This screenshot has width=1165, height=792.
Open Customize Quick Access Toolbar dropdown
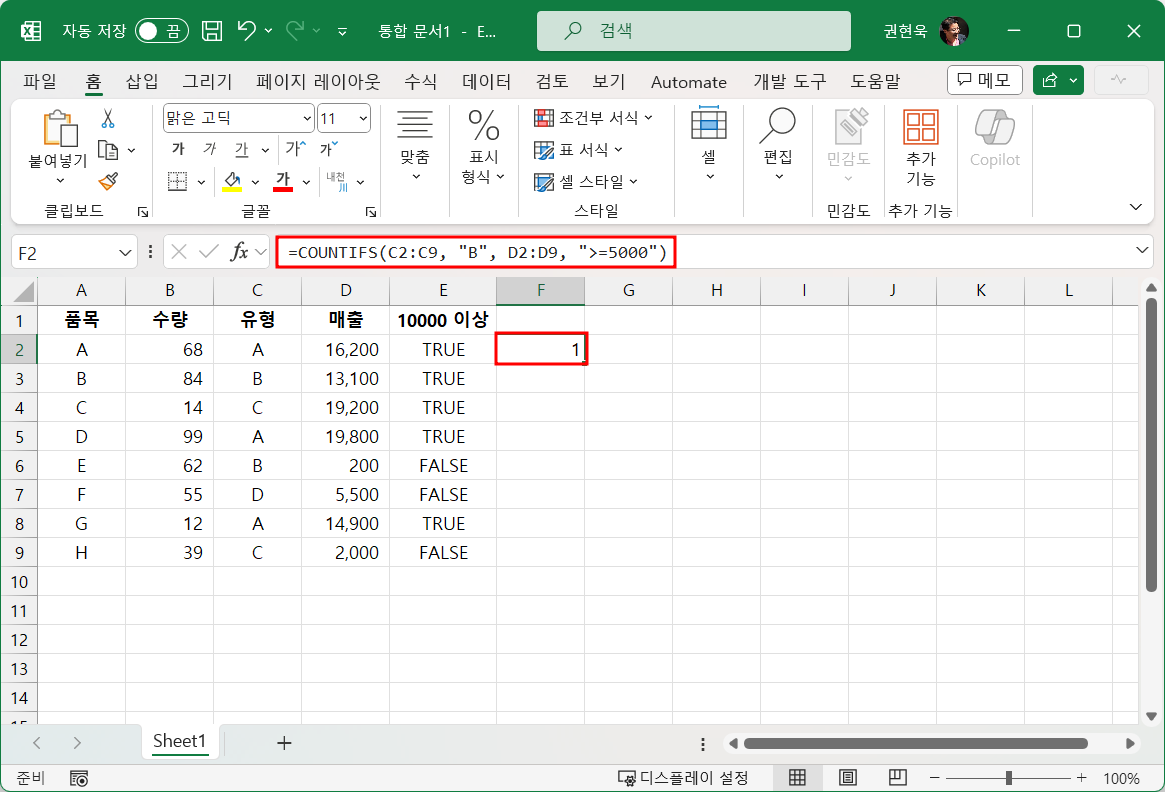[343, 31]
